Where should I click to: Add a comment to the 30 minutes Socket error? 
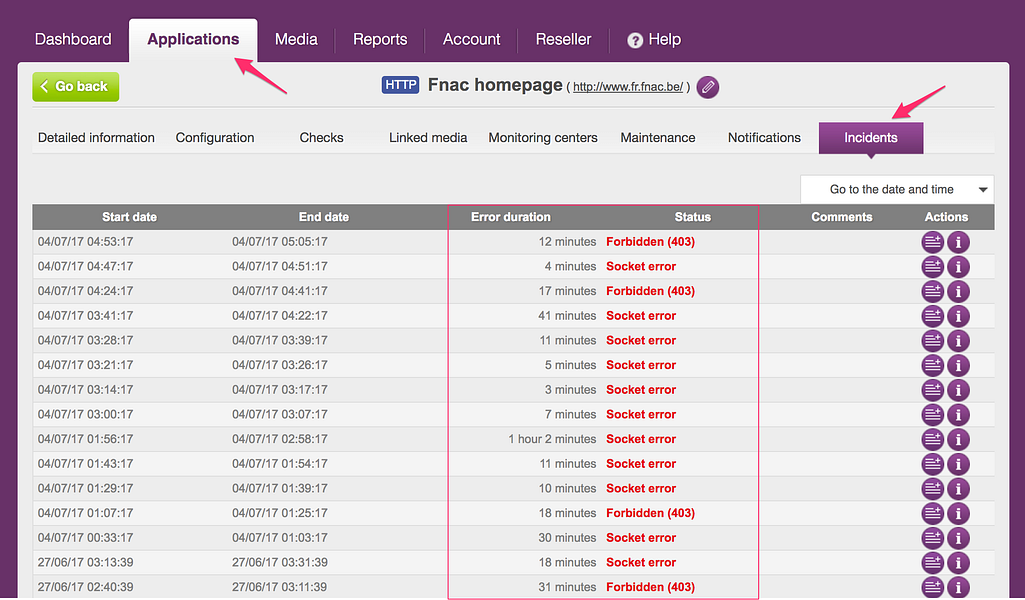[932, 537]
